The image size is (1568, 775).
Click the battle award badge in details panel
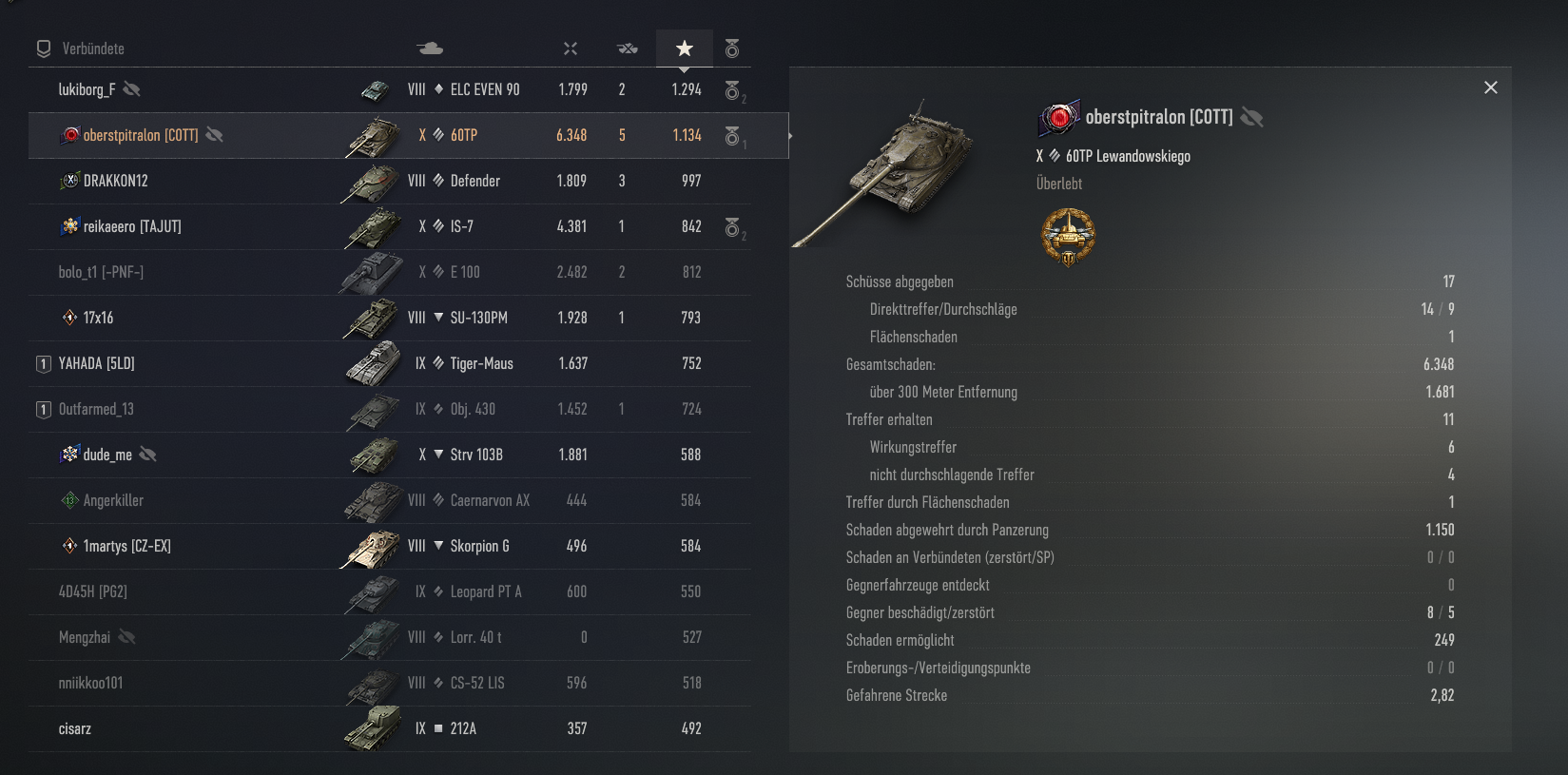[1068, 238]
